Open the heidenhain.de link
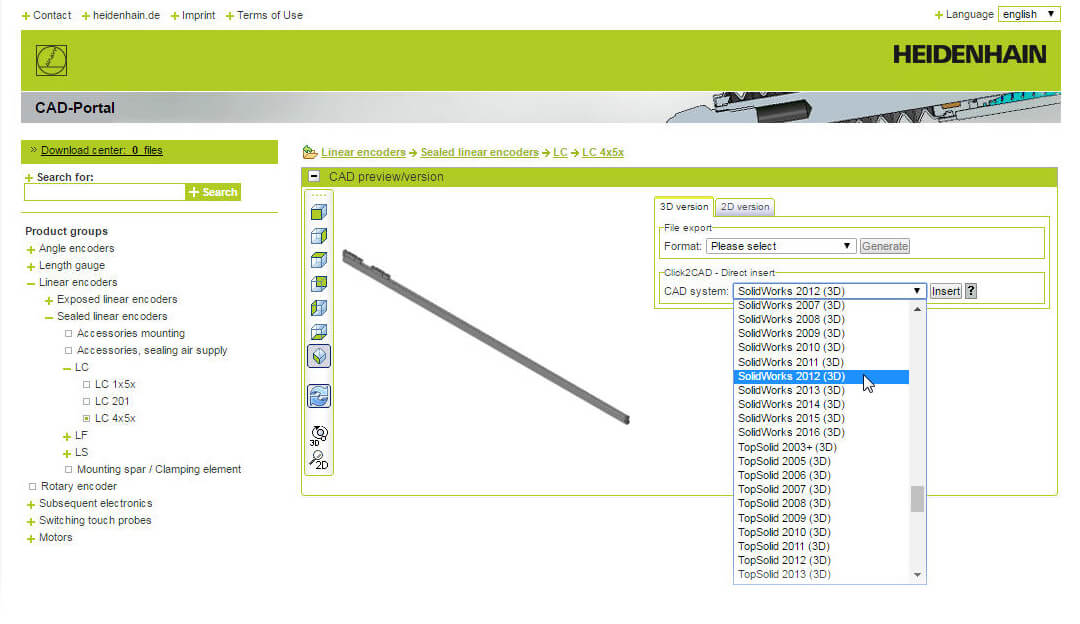1080x624 pixels. pyautogui.click(x=126, y=15)
